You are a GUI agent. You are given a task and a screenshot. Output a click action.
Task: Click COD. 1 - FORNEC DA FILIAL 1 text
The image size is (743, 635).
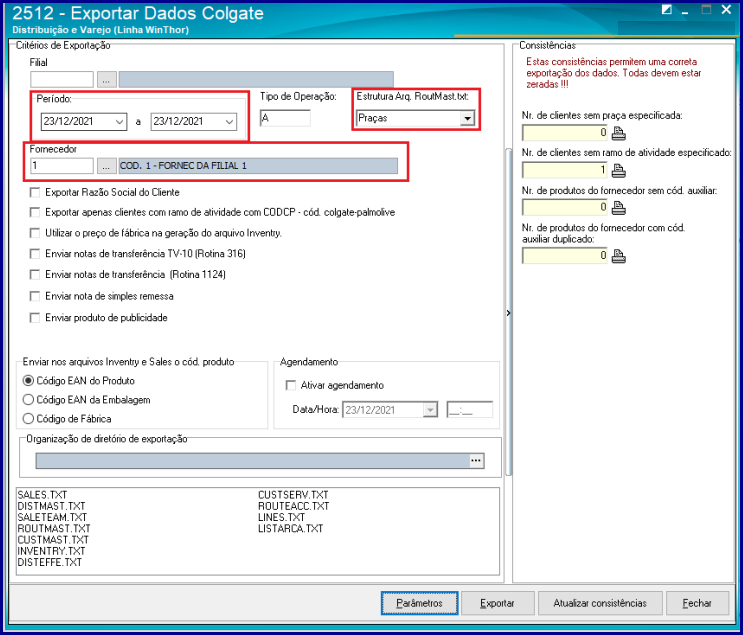pos(183,166)
